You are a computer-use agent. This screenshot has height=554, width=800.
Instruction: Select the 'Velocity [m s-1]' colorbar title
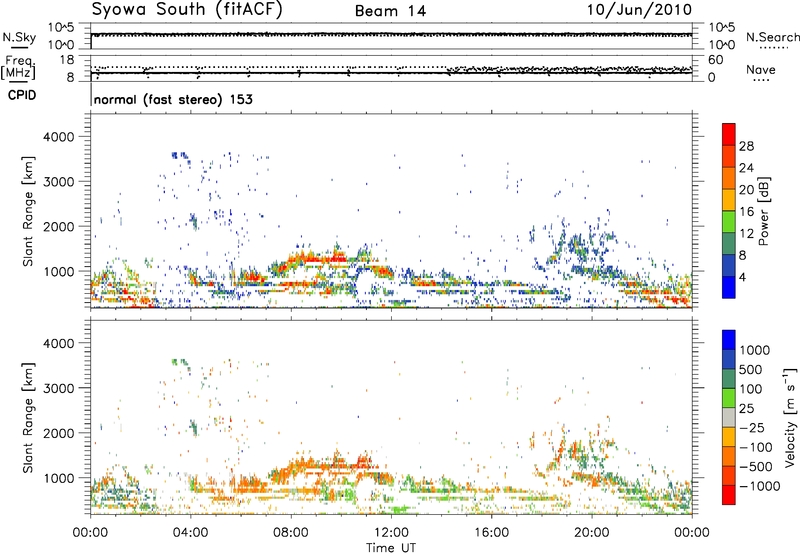pyautogui.click(x=790, y=418)
